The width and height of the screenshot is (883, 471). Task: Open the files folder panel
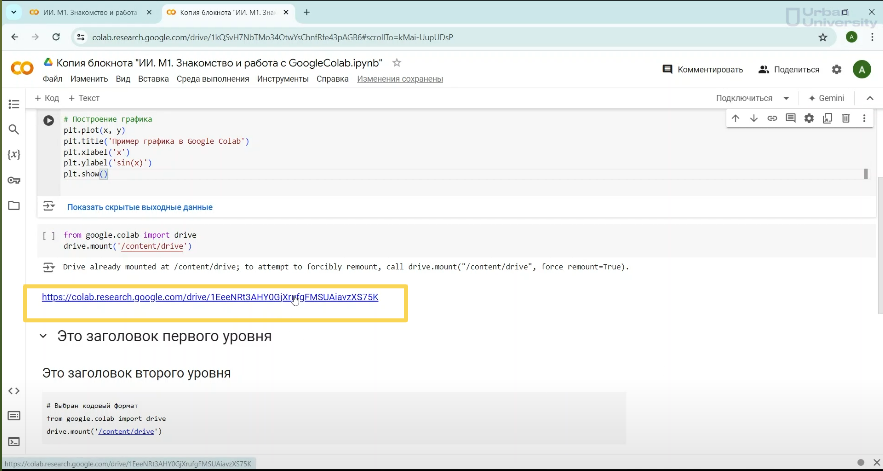14,206
